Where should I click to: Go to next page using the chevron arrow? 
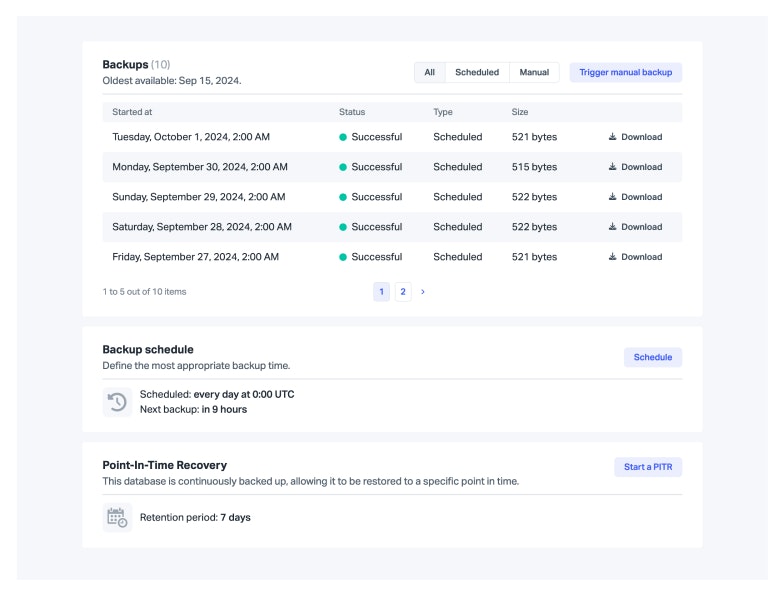[x=423, y=292]
